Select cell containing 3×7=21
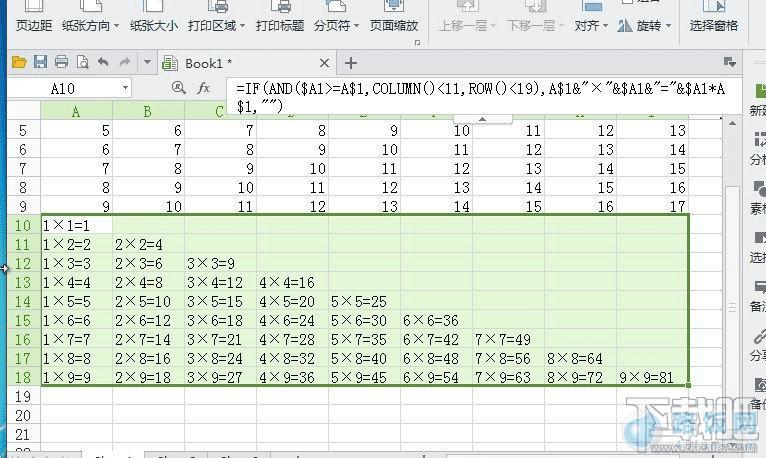The width and height of the screenshot is (766, 458). [220, 339]
